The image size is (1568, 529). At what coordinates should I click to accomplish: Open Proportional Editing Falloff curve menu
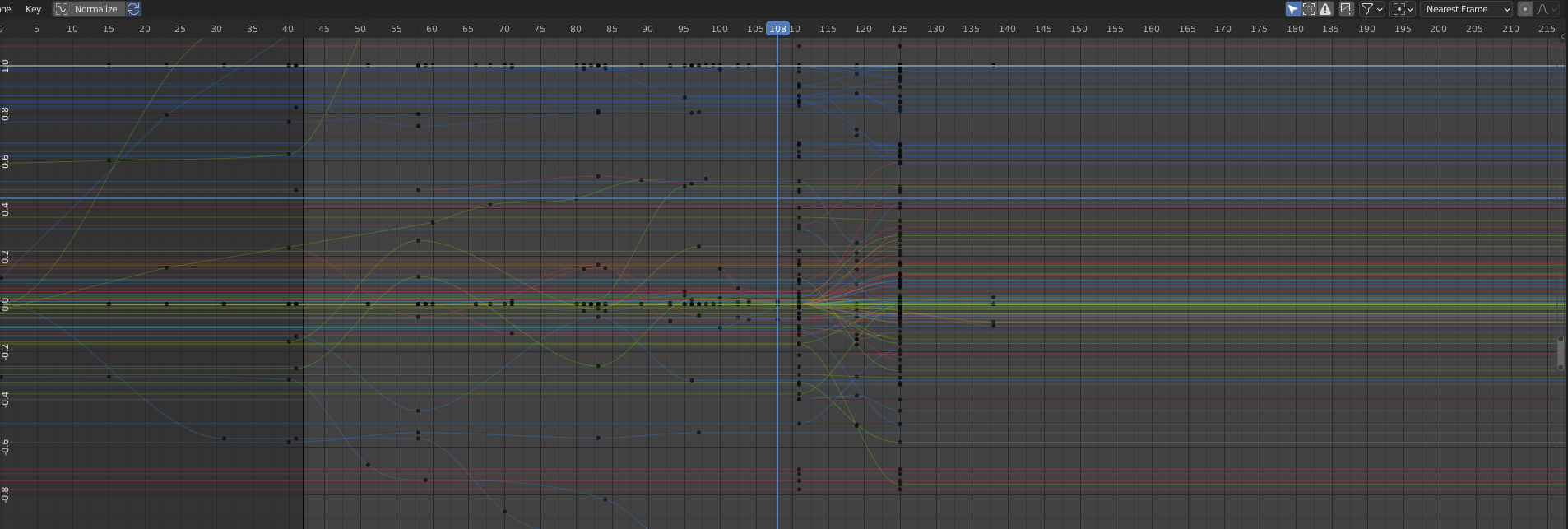click(1547, 9)
